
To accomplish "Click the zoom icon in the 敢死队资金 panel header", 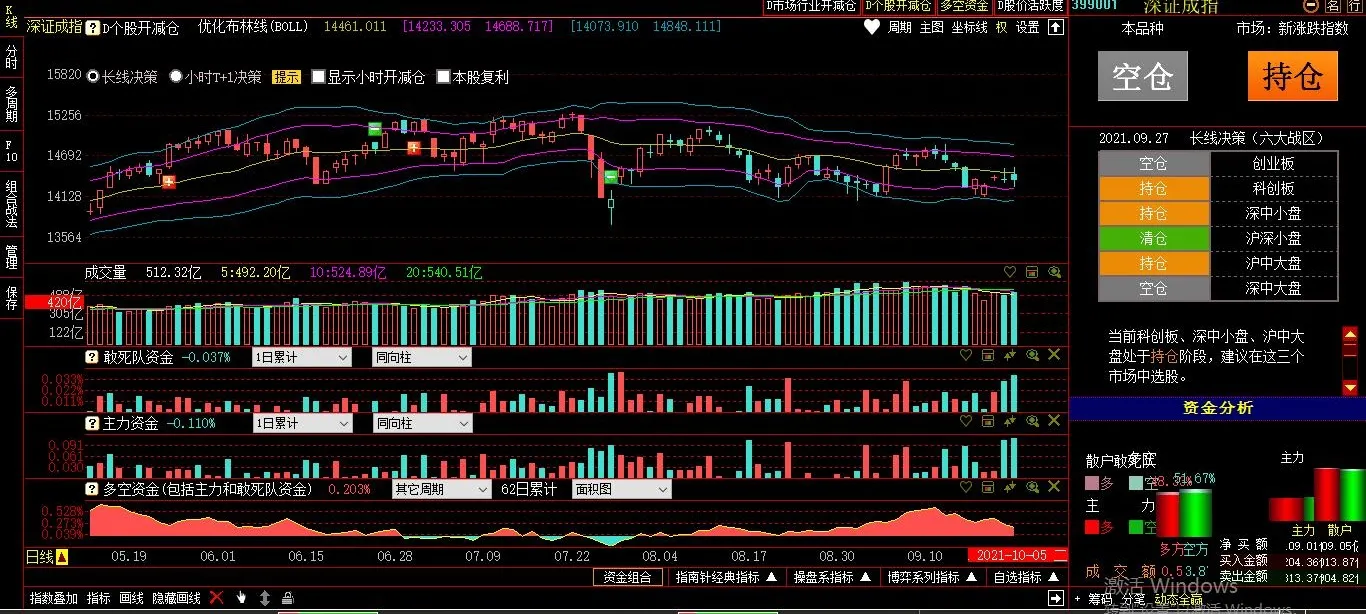I will click(1032, 355).
